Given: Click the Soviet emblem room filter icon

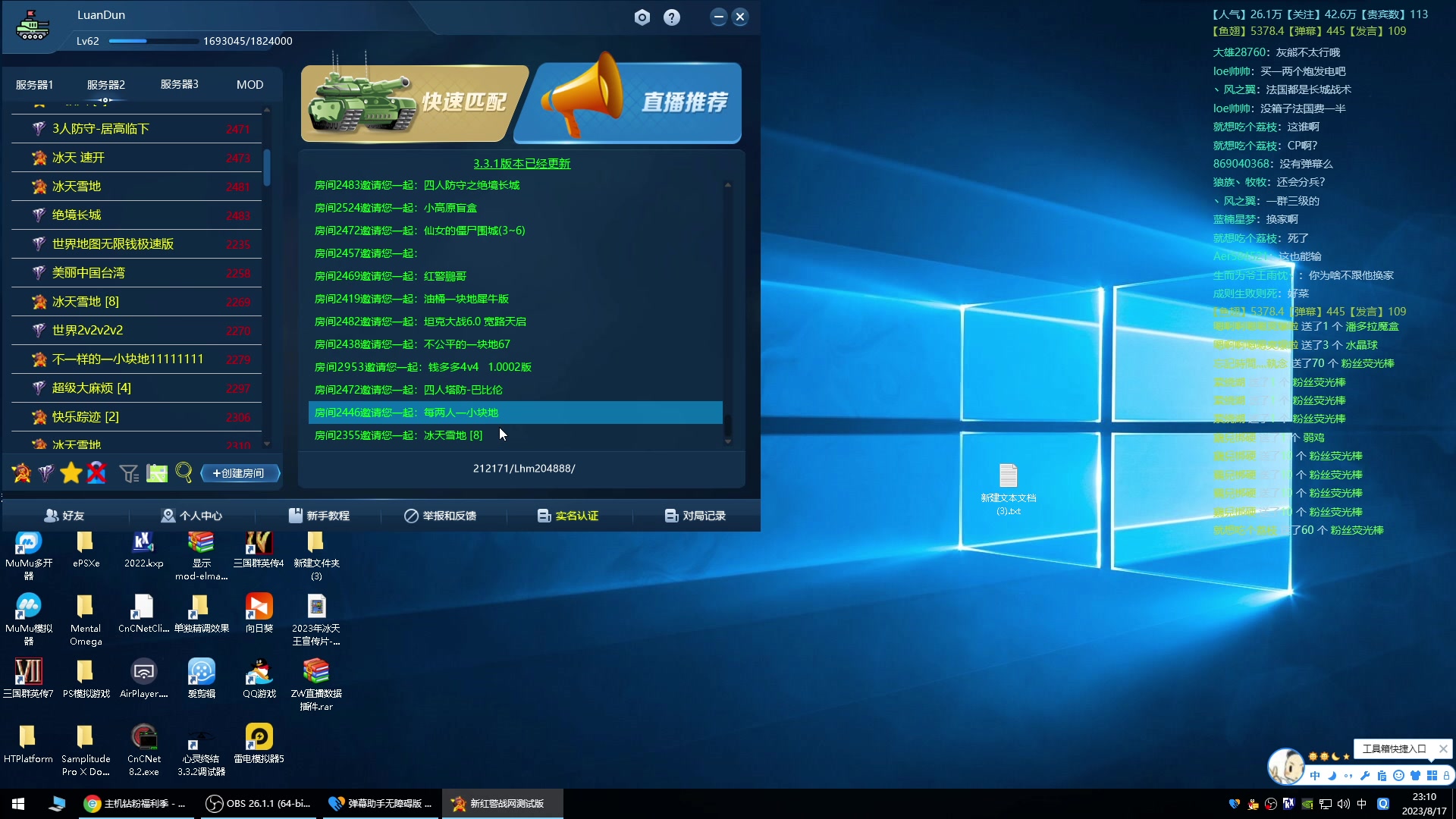Looking at the screenshot, I should [22, 473].
